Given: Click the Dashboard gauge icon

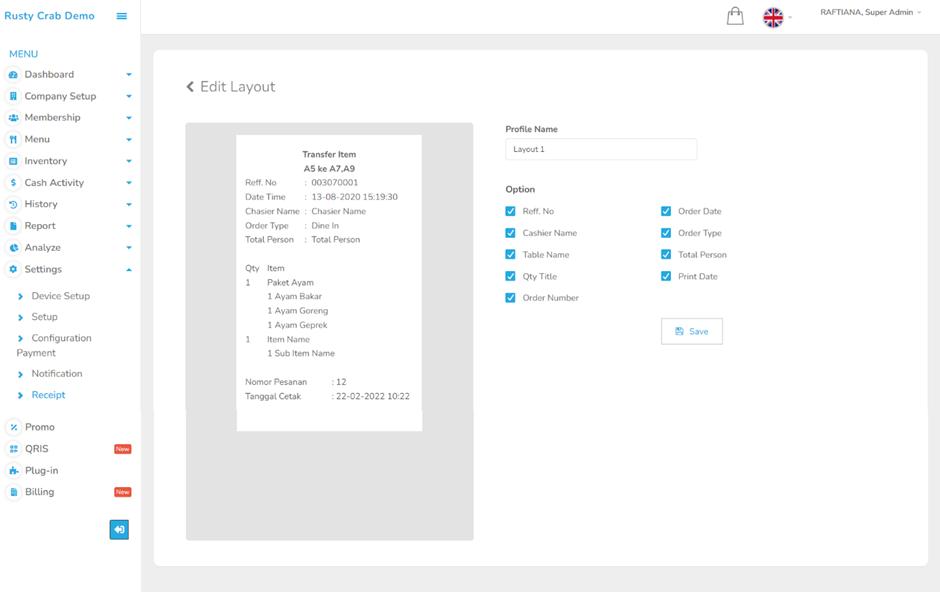Looking at the screenshot, I should pos(13,75).
